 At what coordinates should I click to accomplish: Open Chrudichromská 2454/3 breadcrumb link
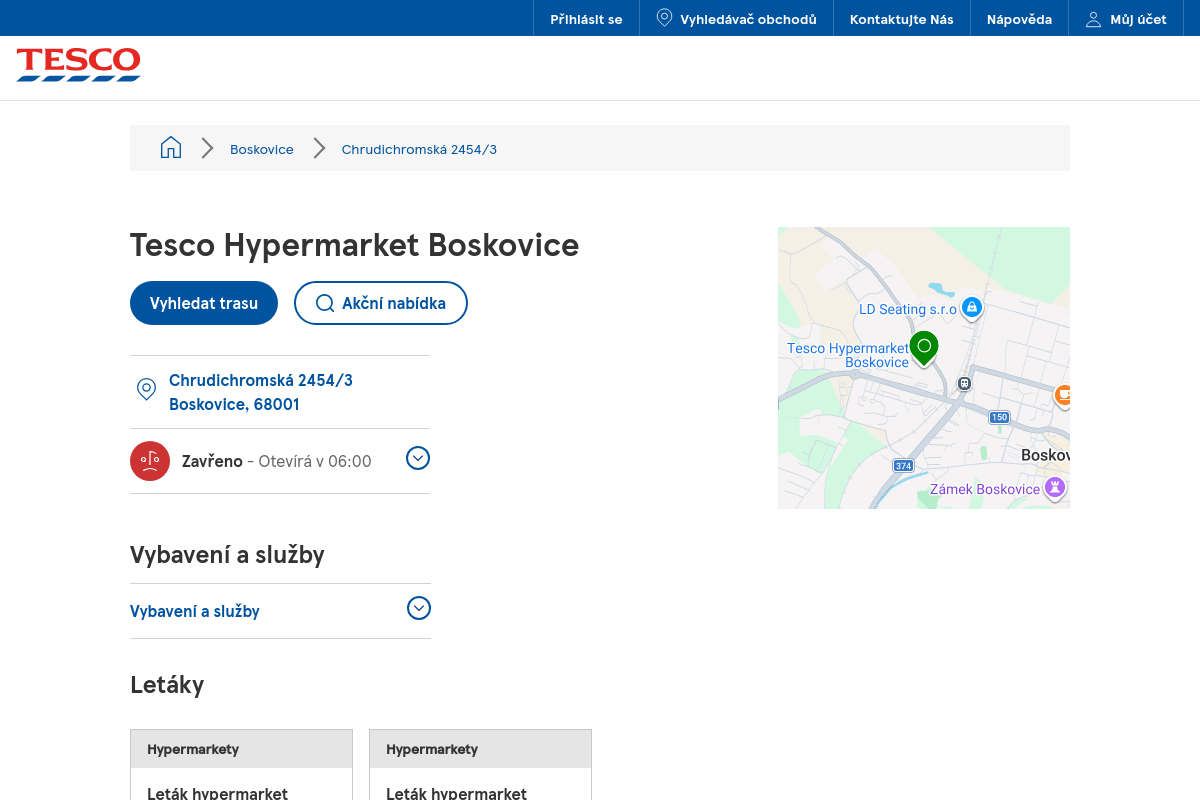click(x=419, y=149)
